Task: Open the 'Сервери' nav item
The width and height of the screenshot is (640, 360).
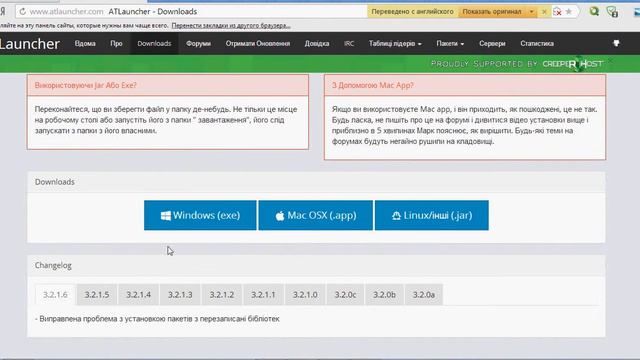Action: (x=492, y=43)
